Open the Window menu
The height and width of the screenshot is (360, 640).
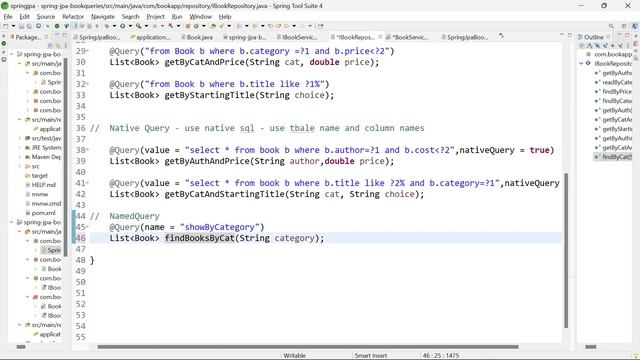click(200, 16)
